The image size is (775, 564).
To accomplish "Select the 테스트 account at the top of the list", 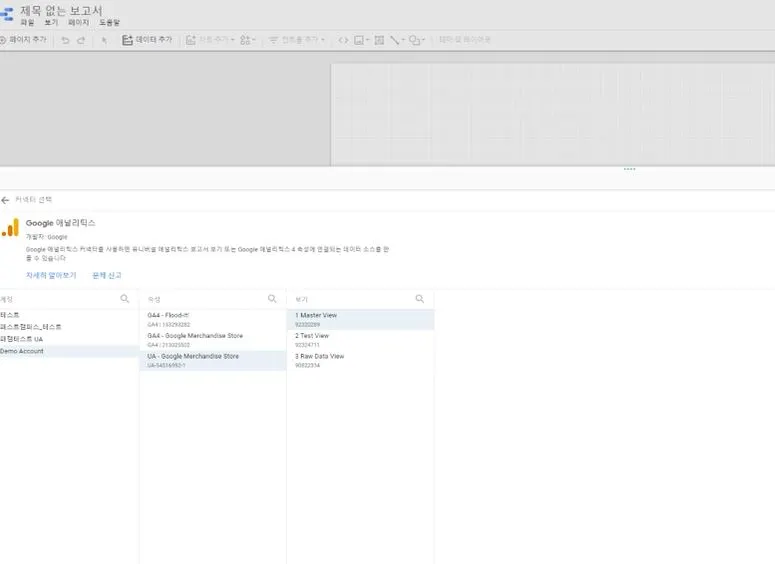I will click(69, 315).
